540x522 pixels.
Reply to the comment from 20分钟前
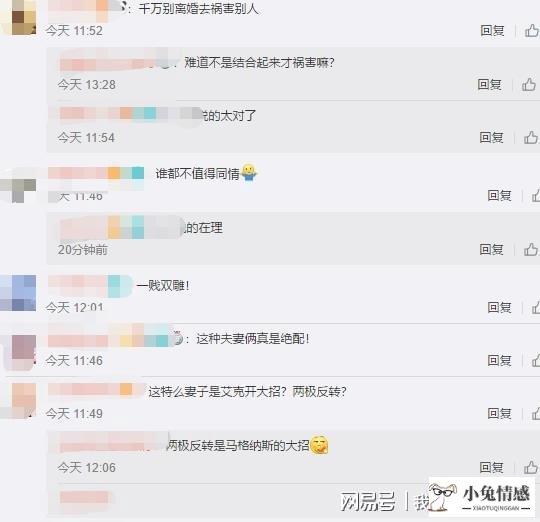coord(491,249)
